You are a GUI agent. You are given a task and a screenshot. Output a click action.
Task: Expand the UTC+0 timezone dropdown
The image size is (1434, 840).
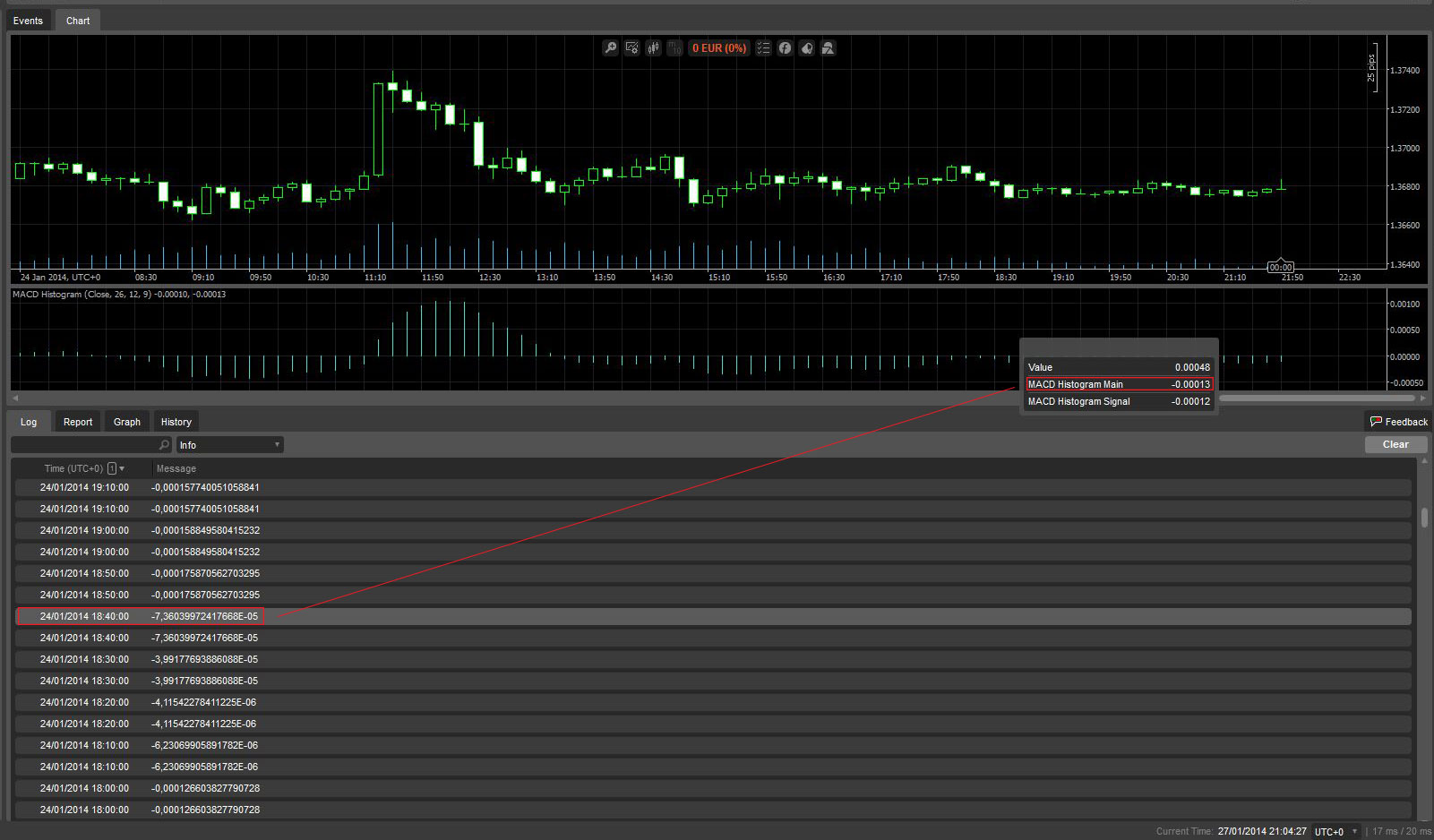click(x=1335, y=832)
